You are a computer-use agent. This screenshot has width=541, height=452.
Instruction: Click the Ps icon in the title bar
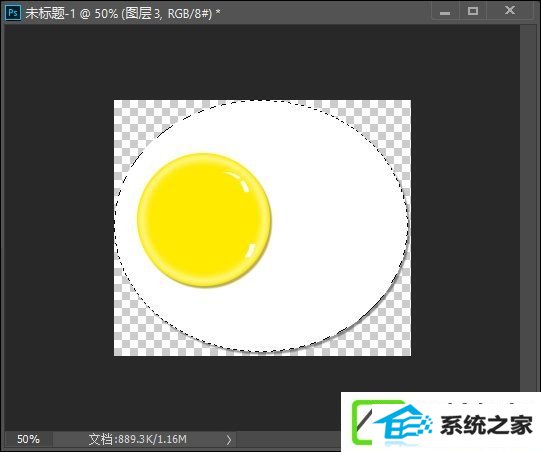point(13,13)
